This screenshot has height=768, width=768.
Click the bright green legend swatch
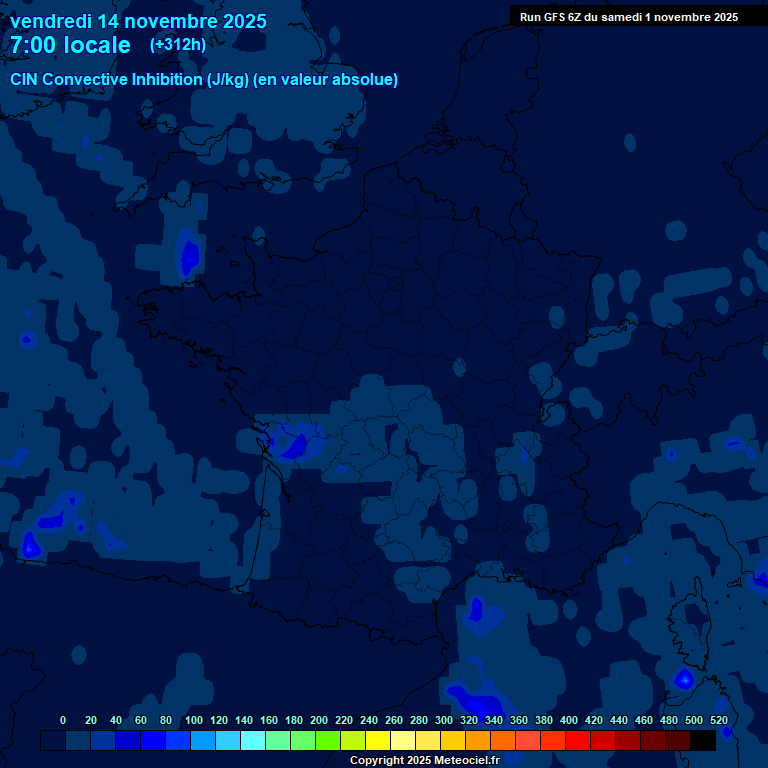tap(328, 740)
